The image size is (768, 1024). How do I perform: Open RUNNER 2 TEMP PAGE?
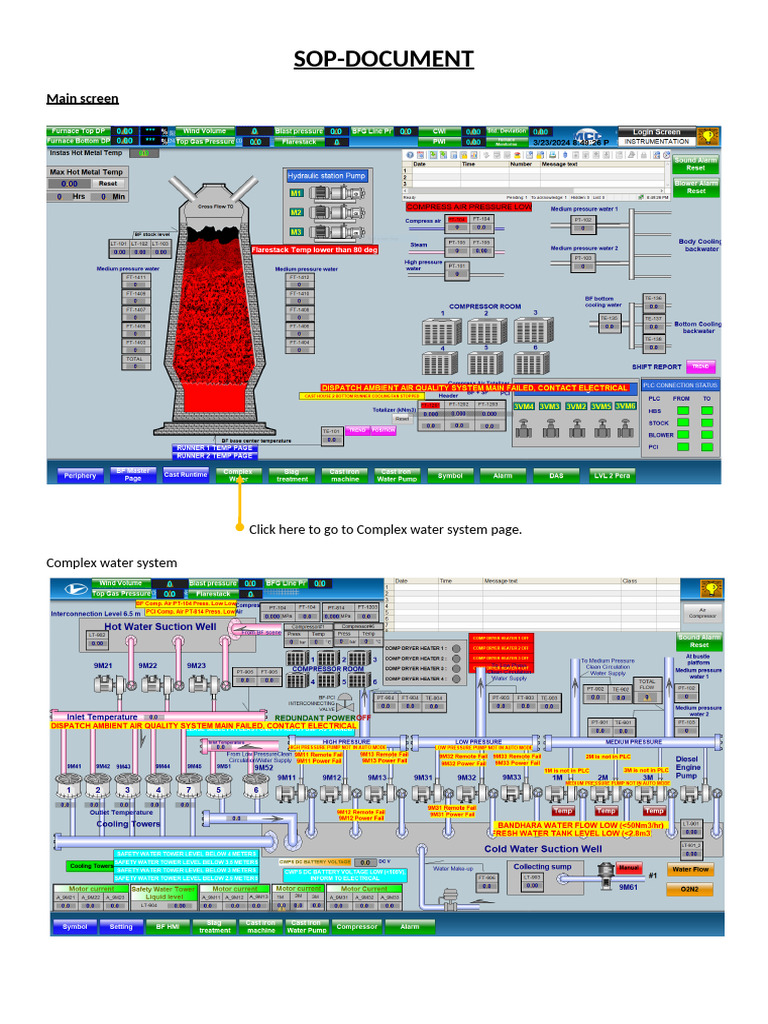(214, 455)
